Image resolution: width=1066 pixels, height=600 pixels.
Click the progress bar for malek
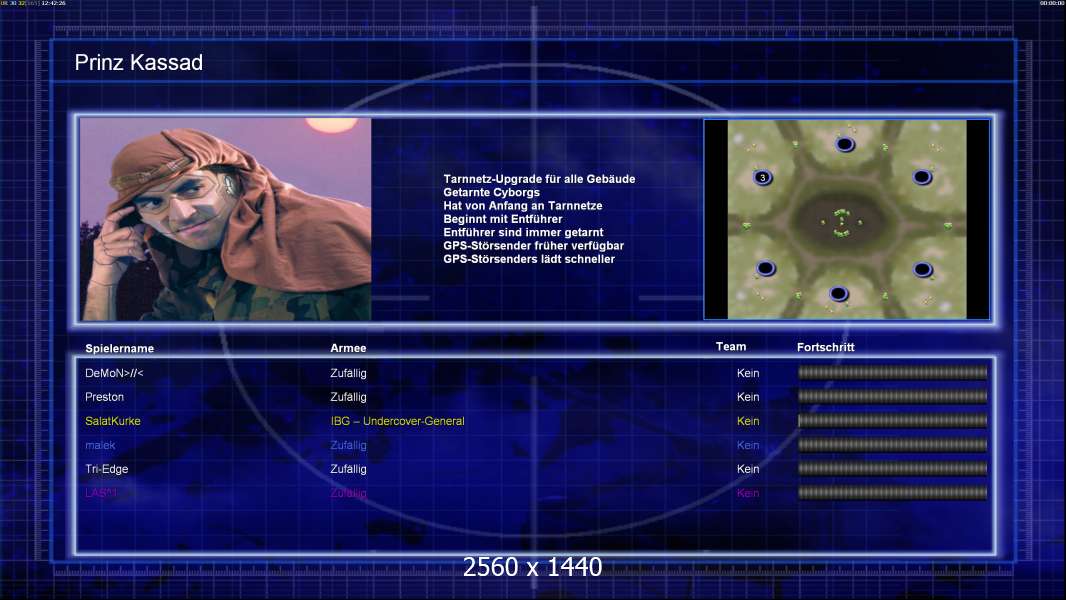(892, 444)
